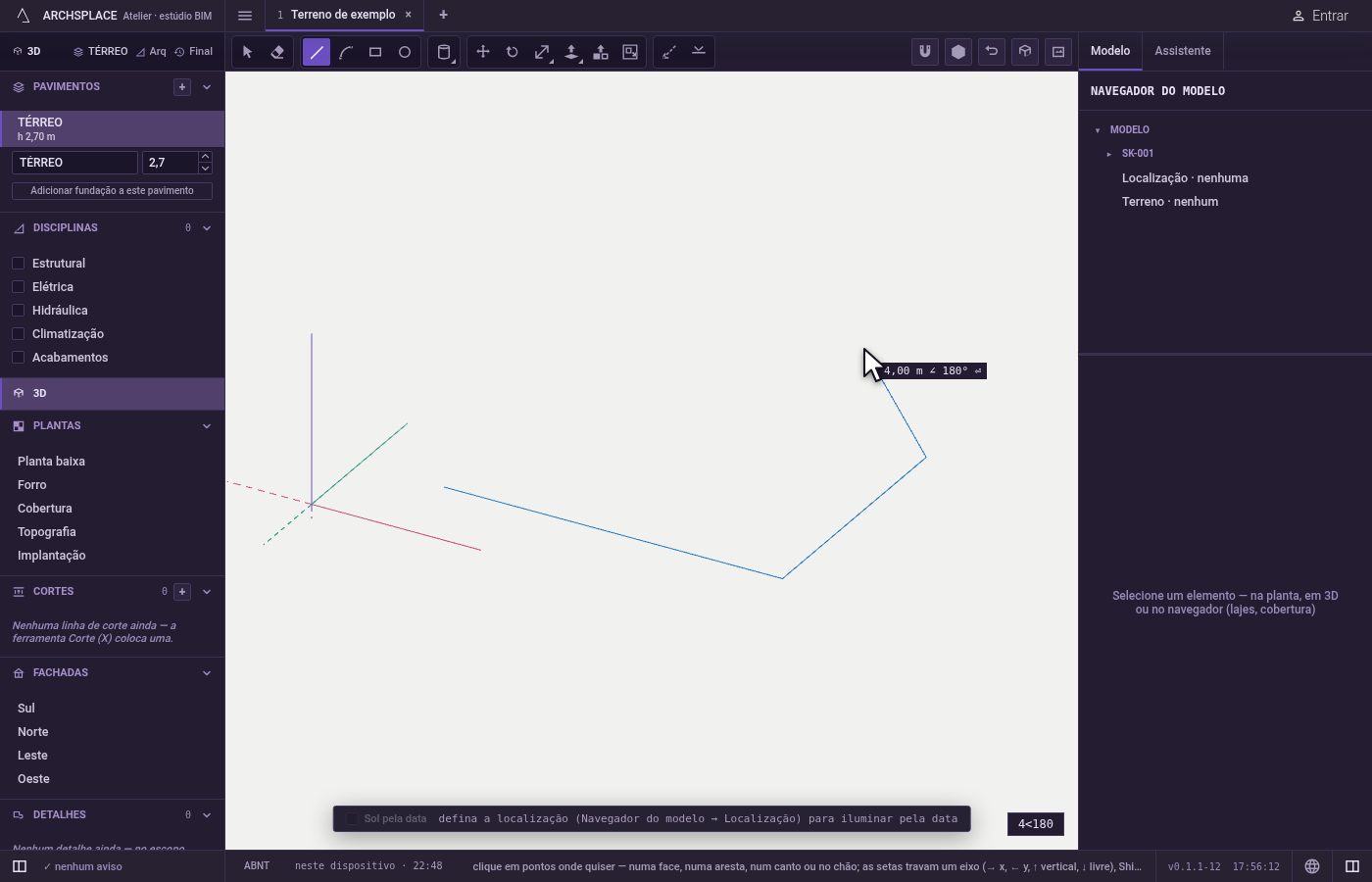The image size is (1372, 882).
Task: Select the Arc tool
Action: pos(346,52)
